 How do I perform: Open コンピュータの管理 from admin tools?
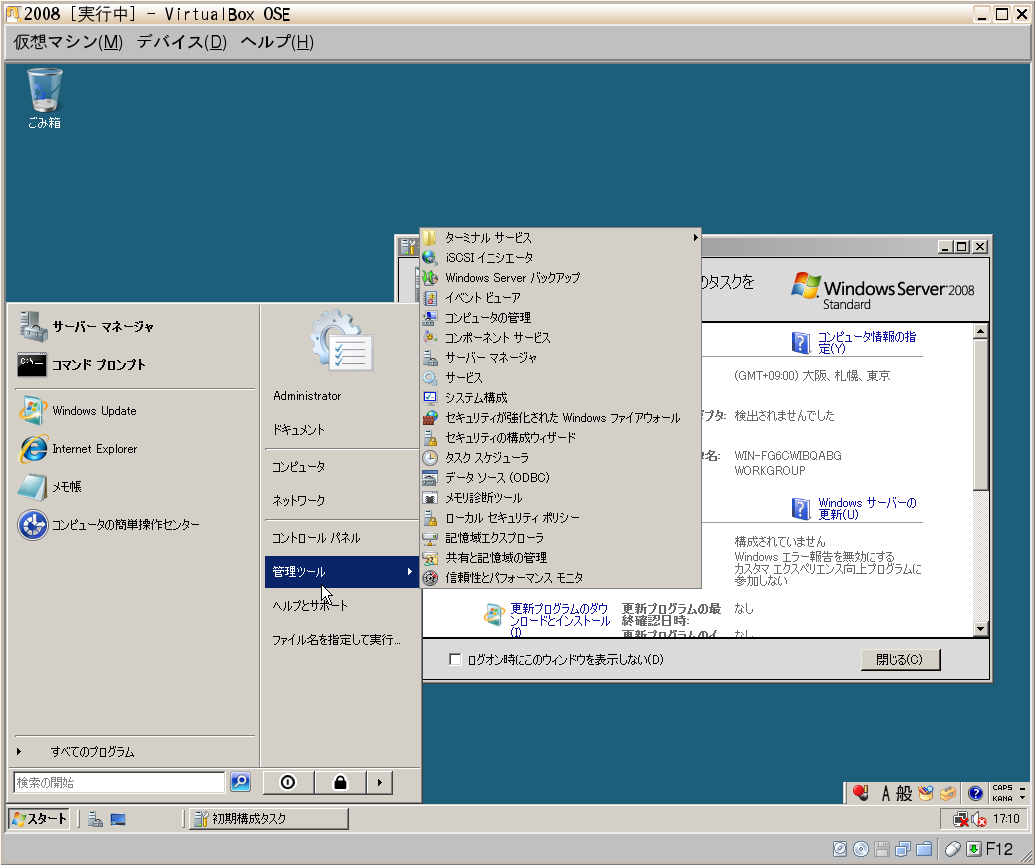pos(560,318)
